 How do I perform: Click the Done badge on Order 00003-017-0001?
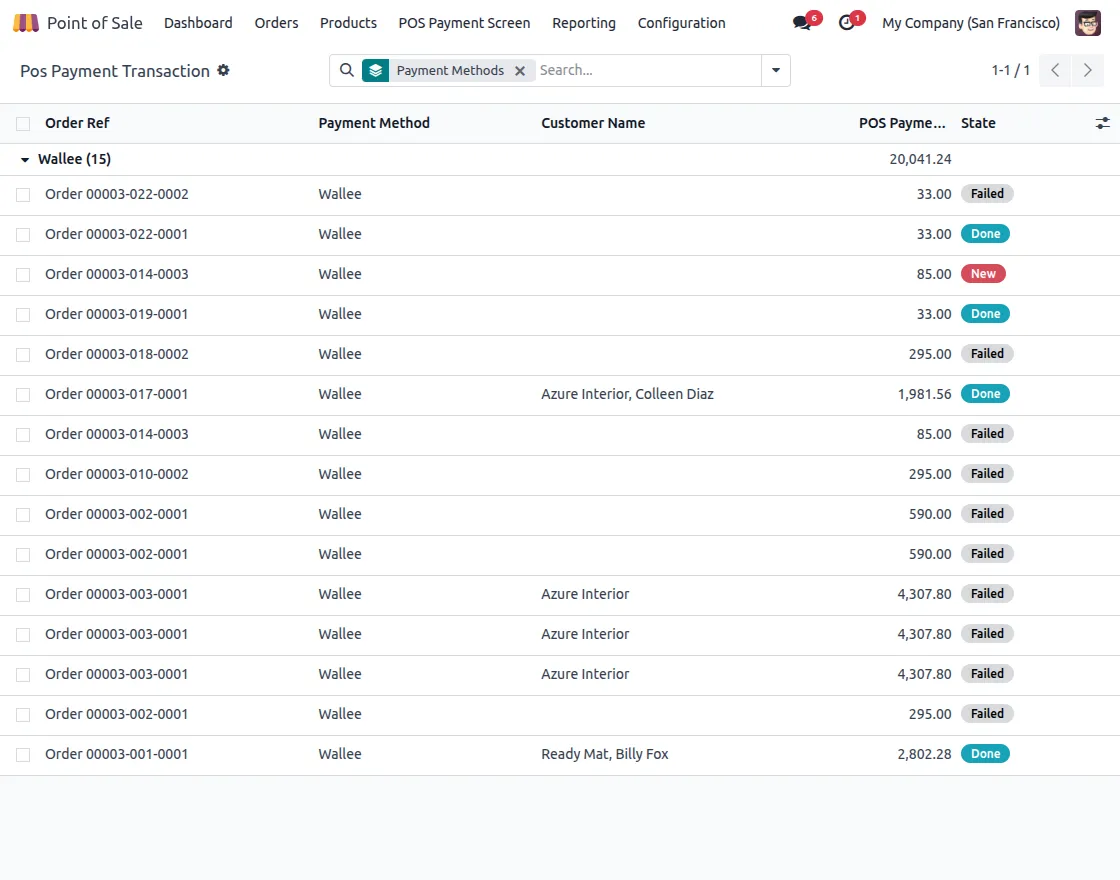[x=985, y=394]
